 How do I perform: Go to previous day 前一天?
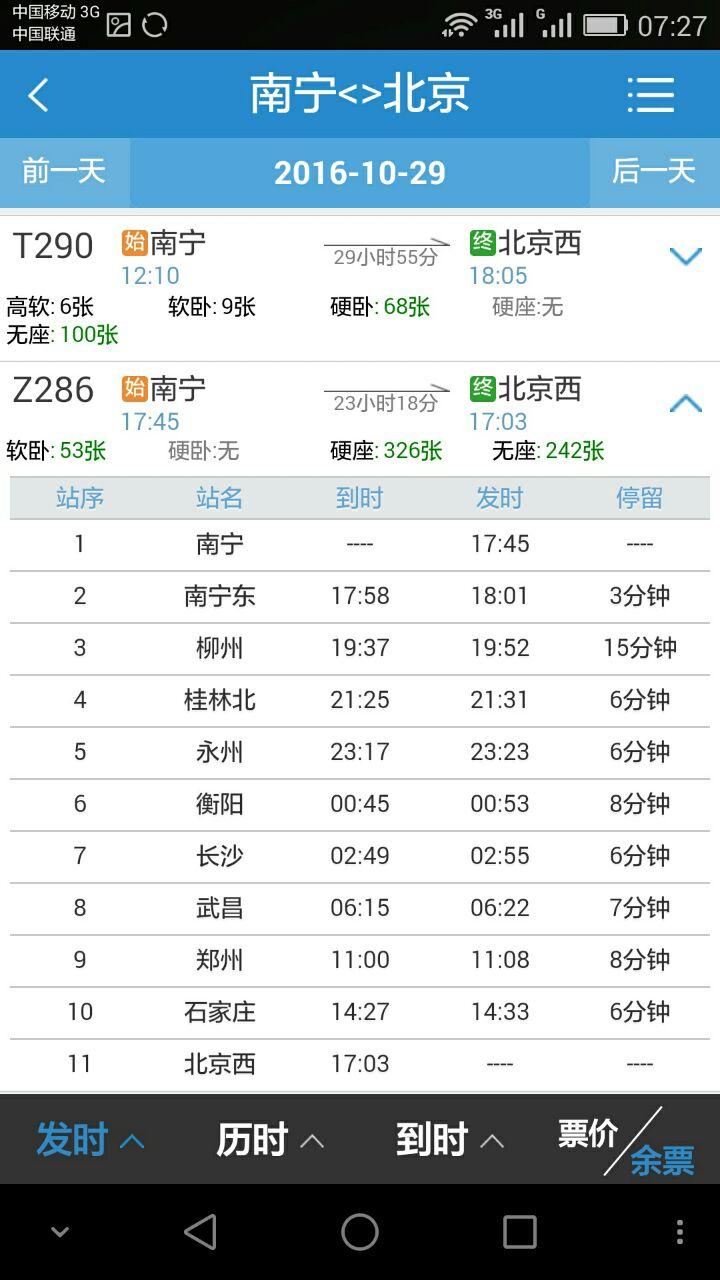click(64, 172)
